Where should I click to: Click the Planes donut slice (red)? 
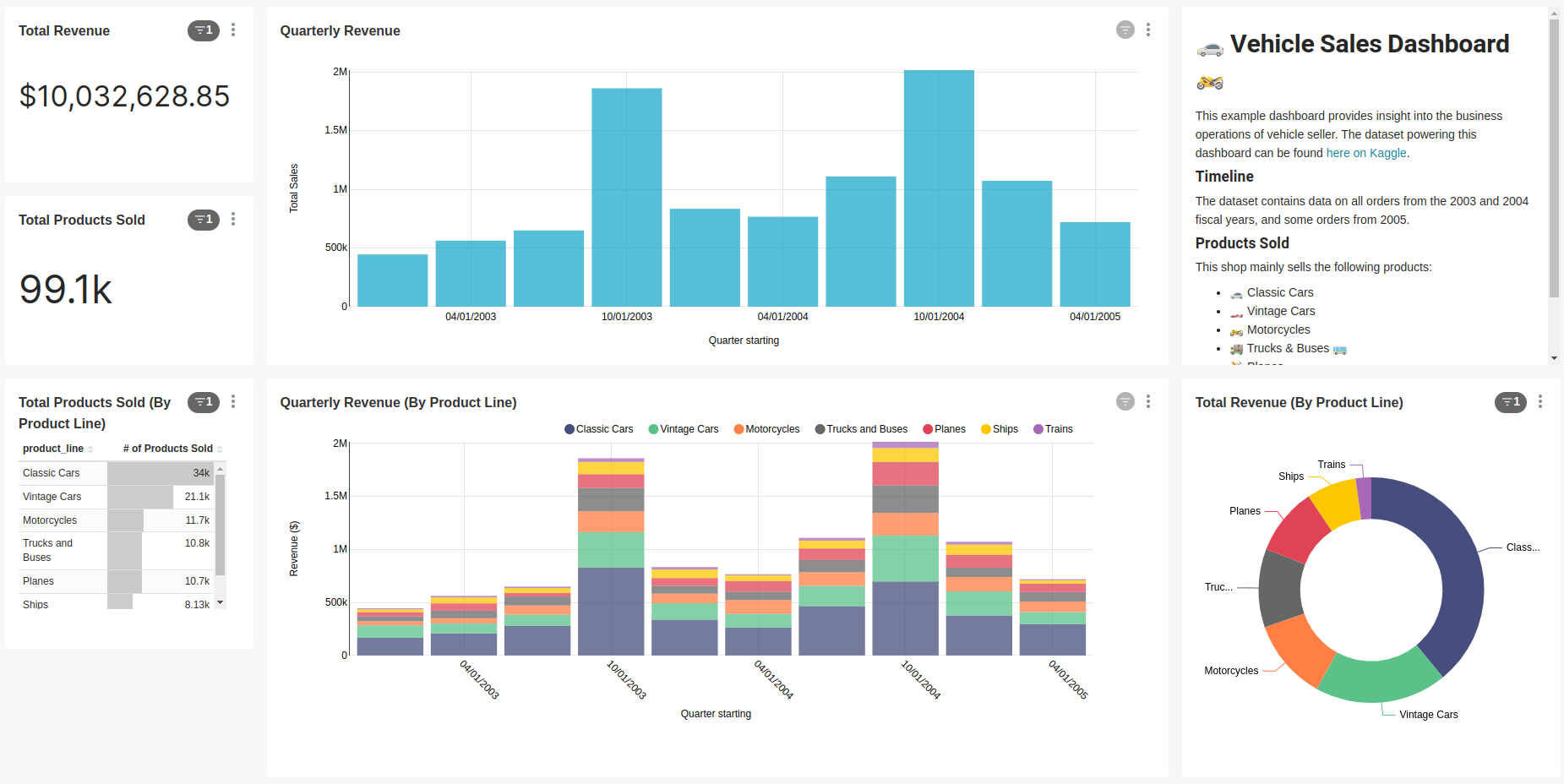(1301, 530)
